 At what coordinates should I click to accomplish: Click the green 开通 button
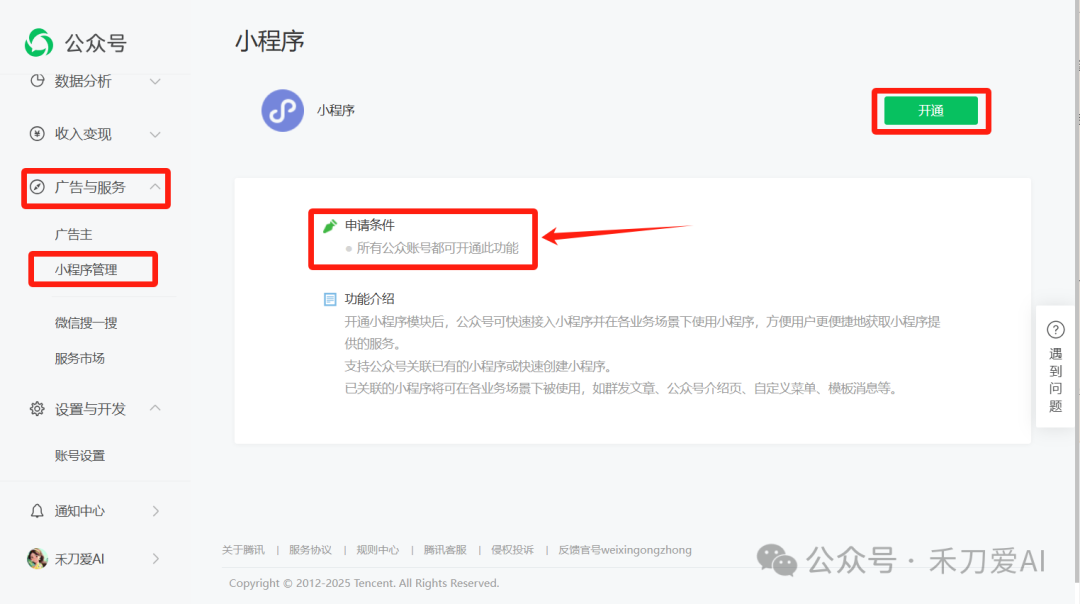coord(931,111)
